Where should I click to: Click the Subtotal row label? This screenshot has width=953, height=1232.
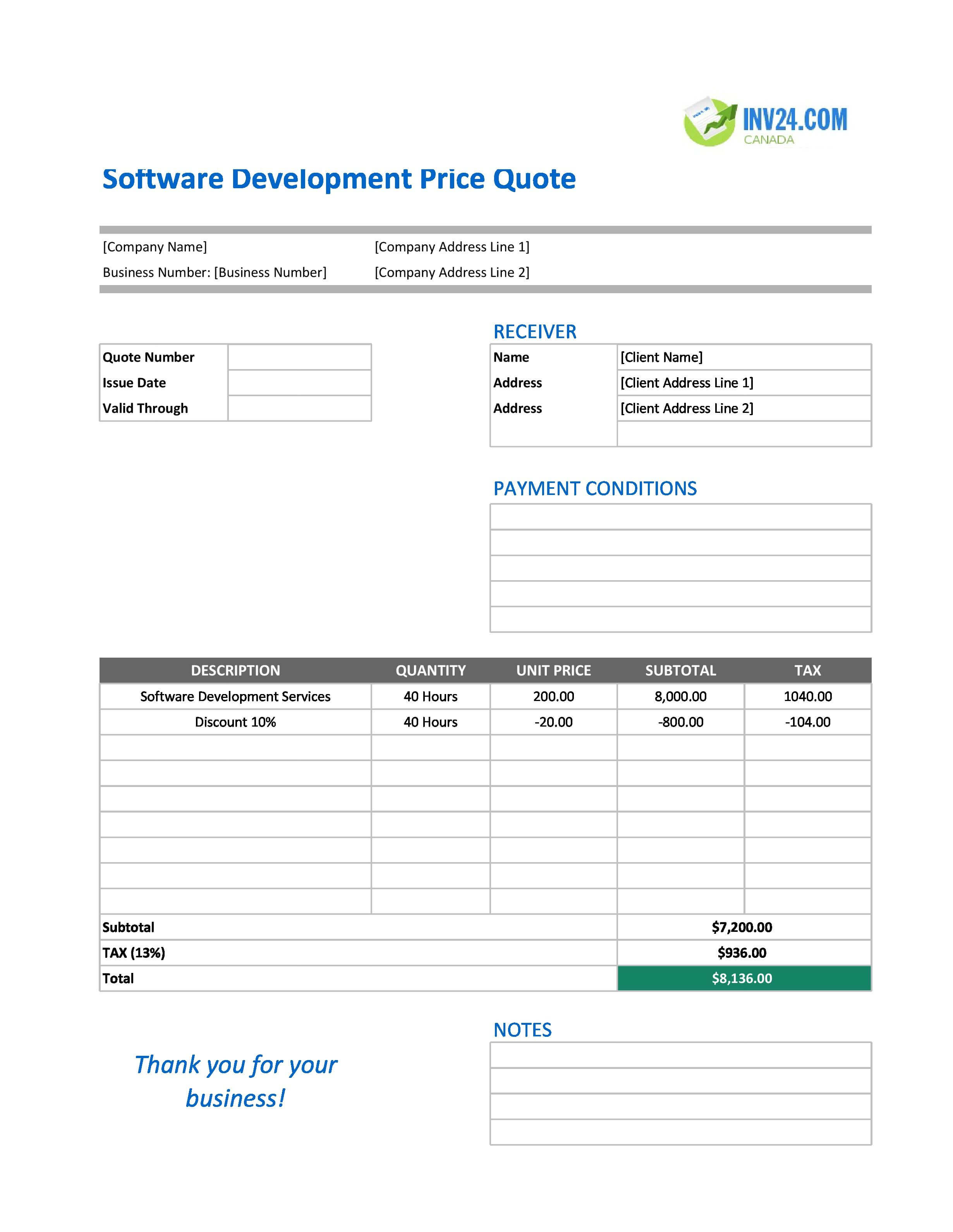tap(128, 927)
